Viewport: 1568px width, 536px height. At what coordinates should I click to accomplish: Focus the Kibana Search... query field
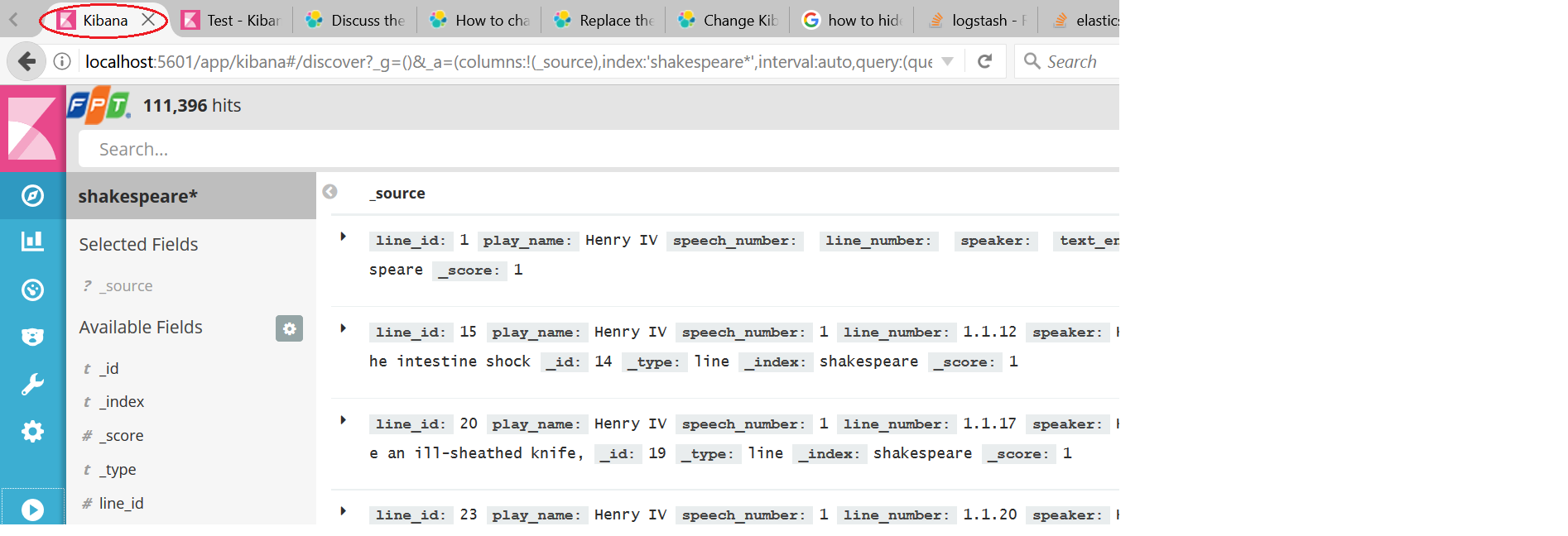(x=598, y=150)
